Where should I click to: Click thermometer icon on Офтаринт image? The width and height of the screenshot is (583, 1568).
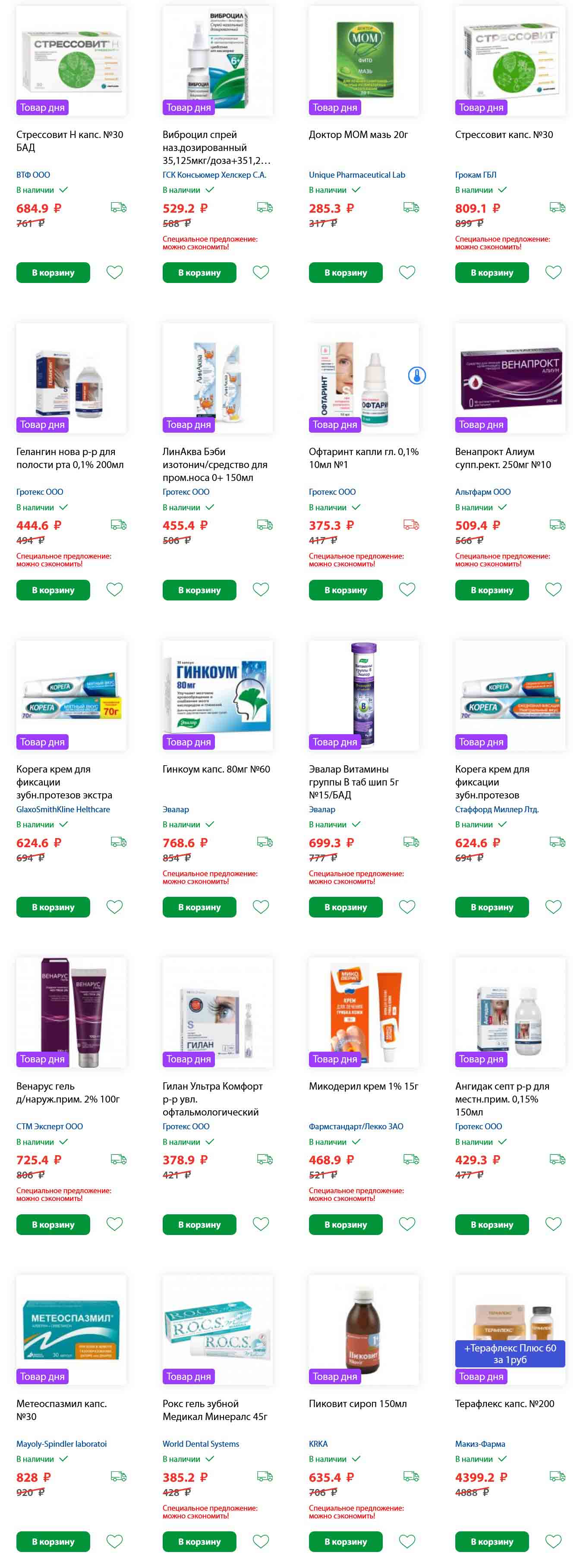417,376
